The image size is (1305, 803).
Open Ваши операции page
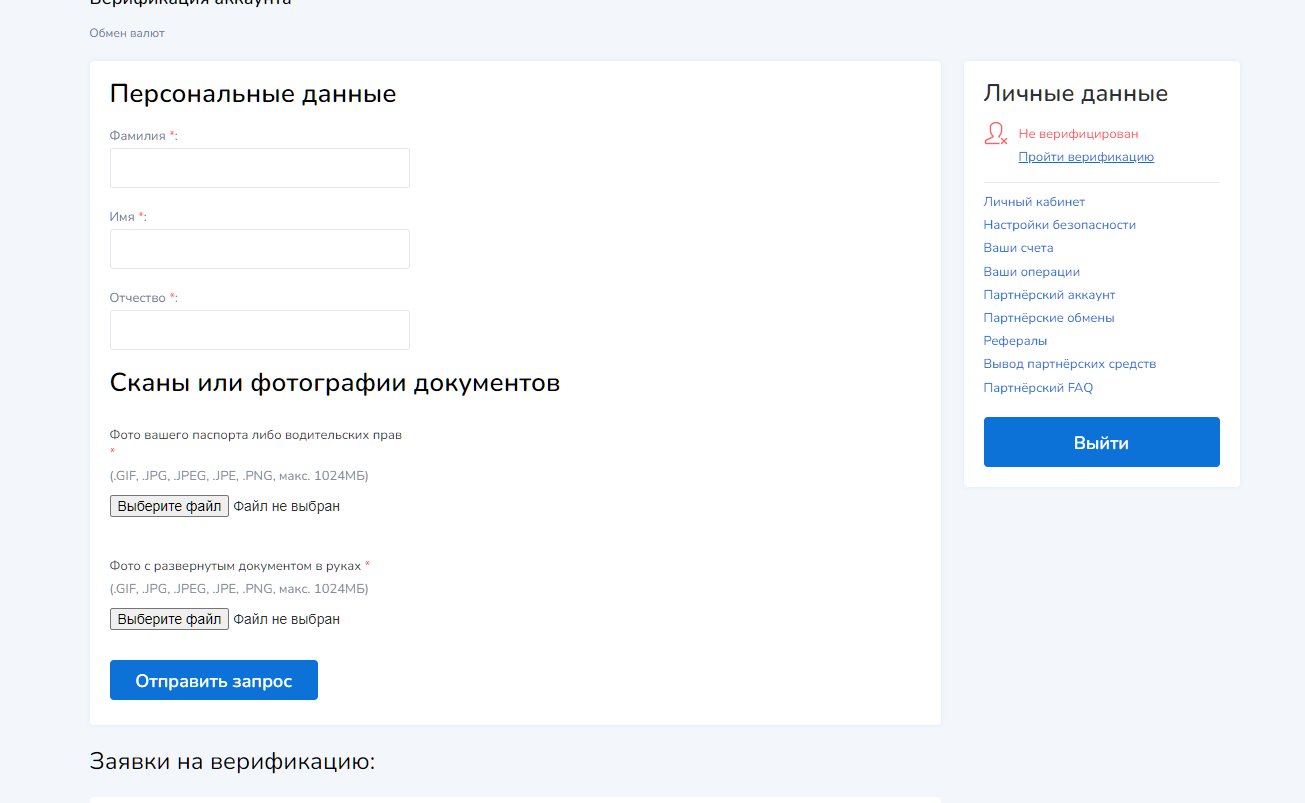(1031, 272)
